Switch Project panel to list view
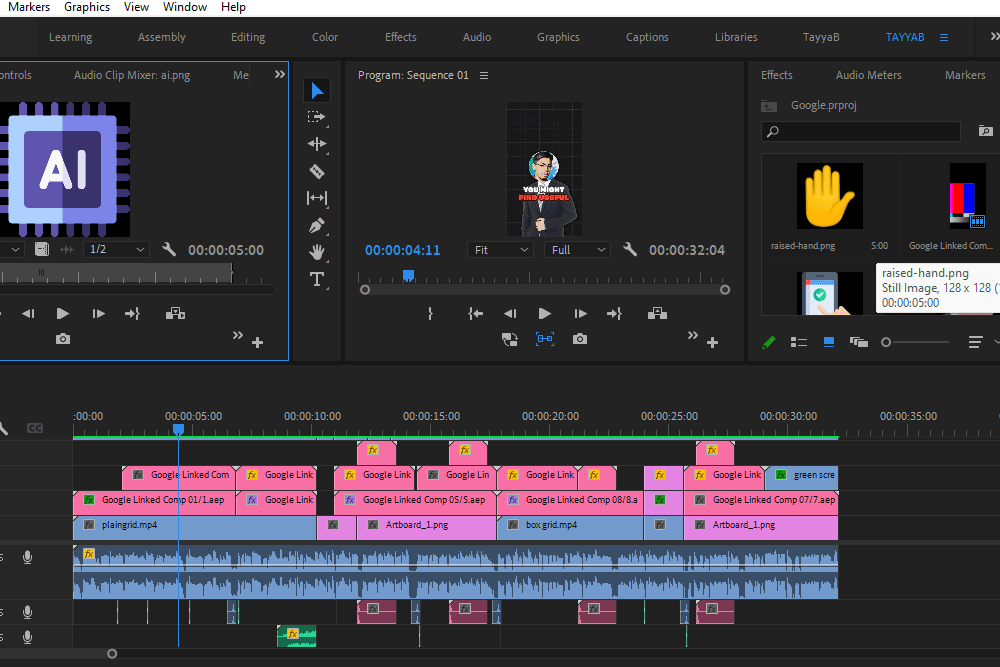 [x=799, y=342]
